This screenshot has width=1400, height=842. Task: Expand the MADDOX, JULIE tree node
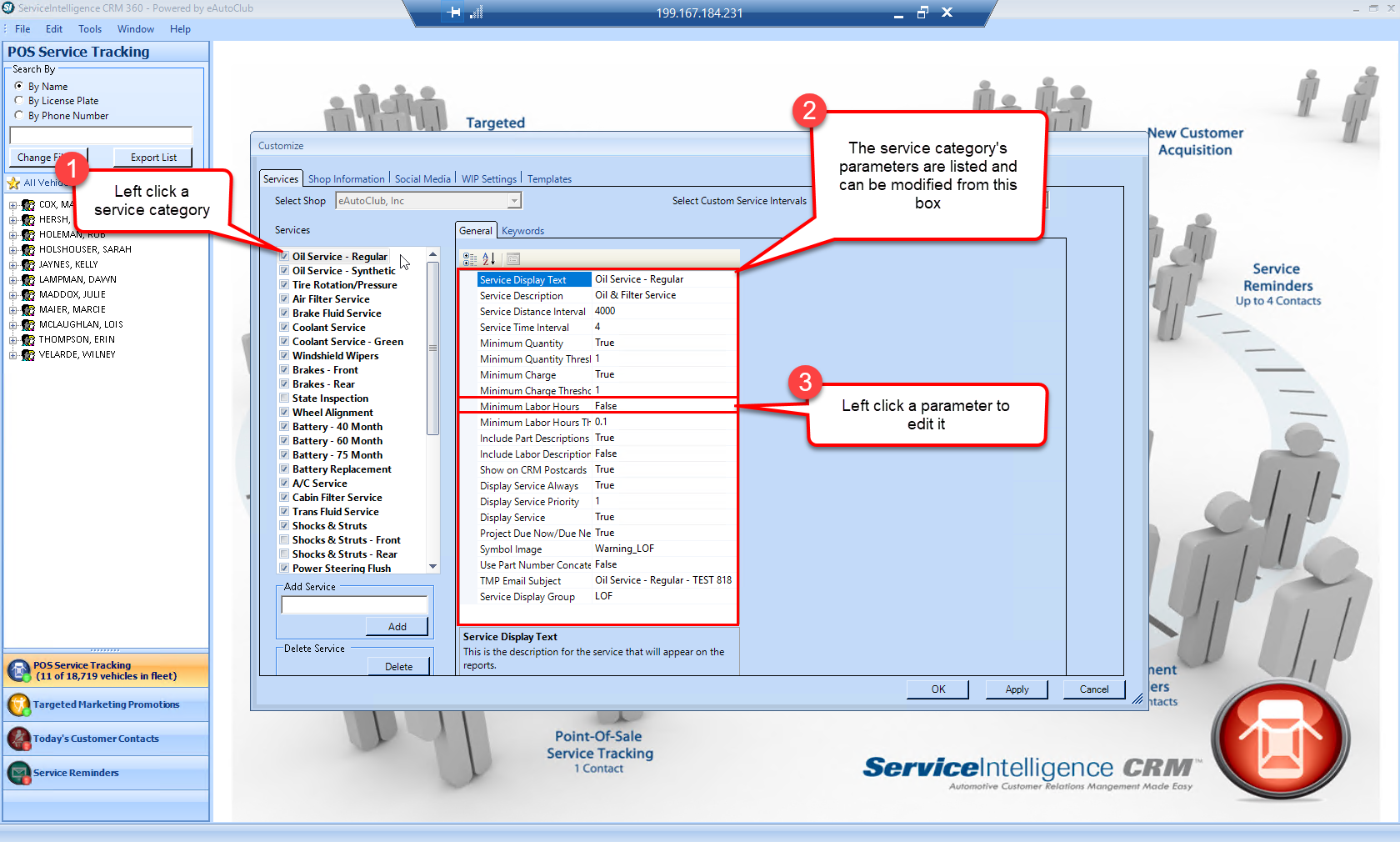click(12, 295)
